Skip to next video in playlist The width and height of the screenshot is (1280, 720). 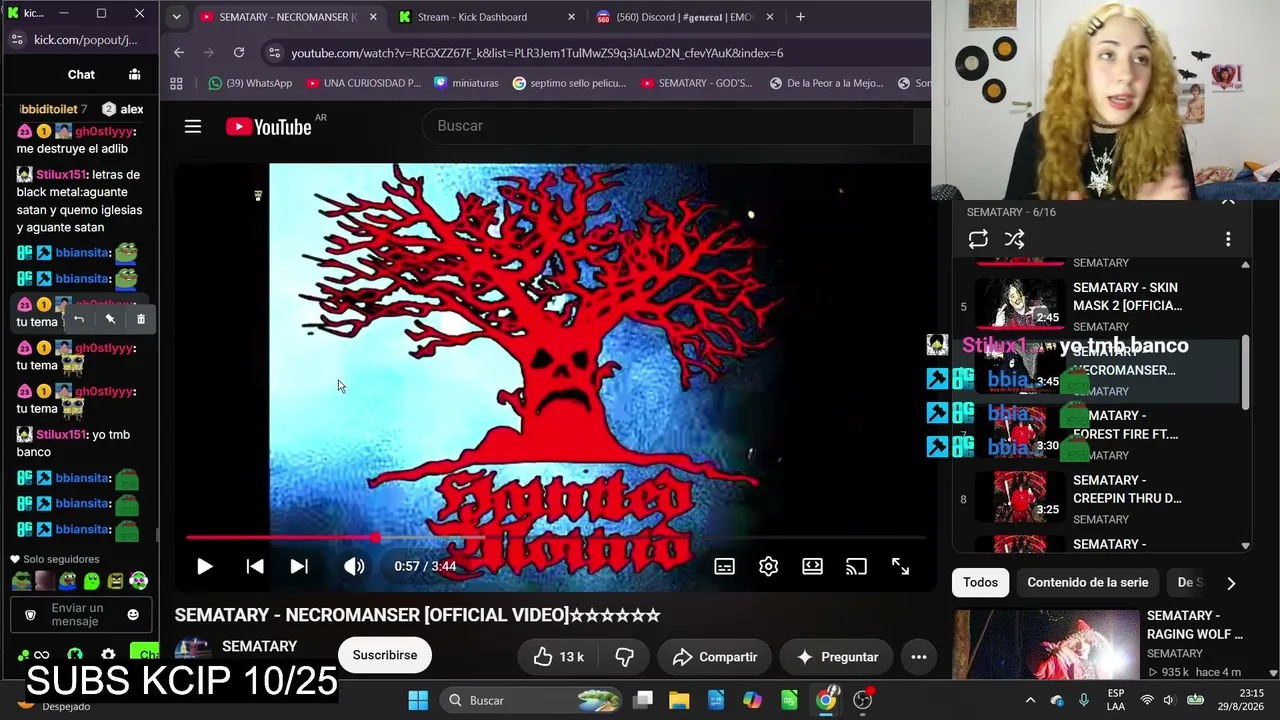299,566
